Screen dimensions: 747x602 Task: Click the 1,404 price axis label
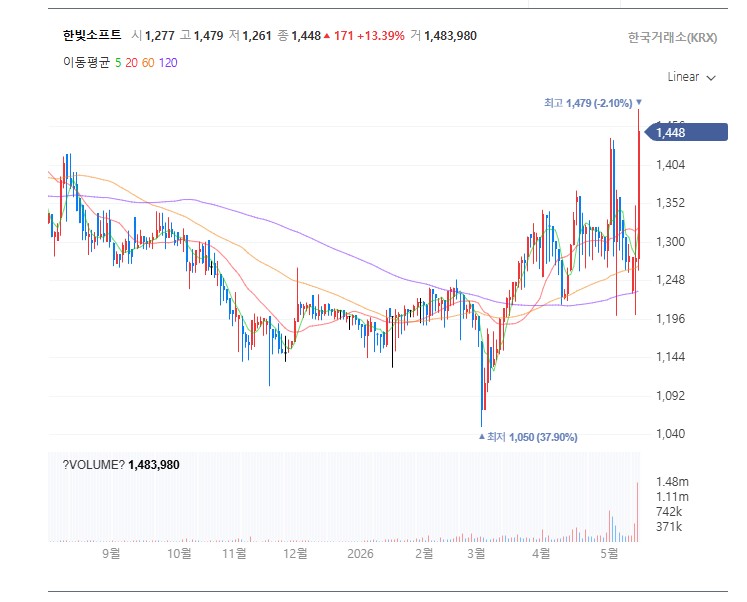point(670,165)
